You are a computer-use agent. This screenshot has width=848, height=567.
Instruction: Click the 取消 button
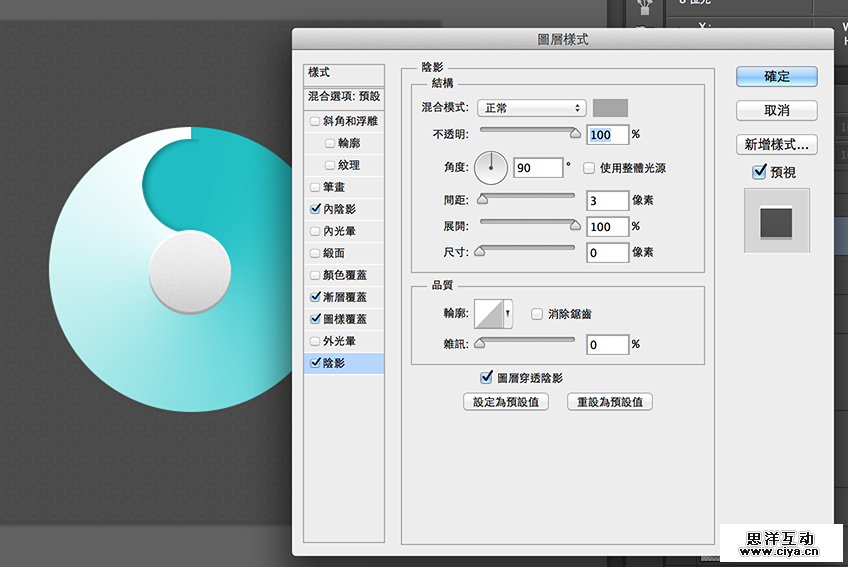pos(777,110)
